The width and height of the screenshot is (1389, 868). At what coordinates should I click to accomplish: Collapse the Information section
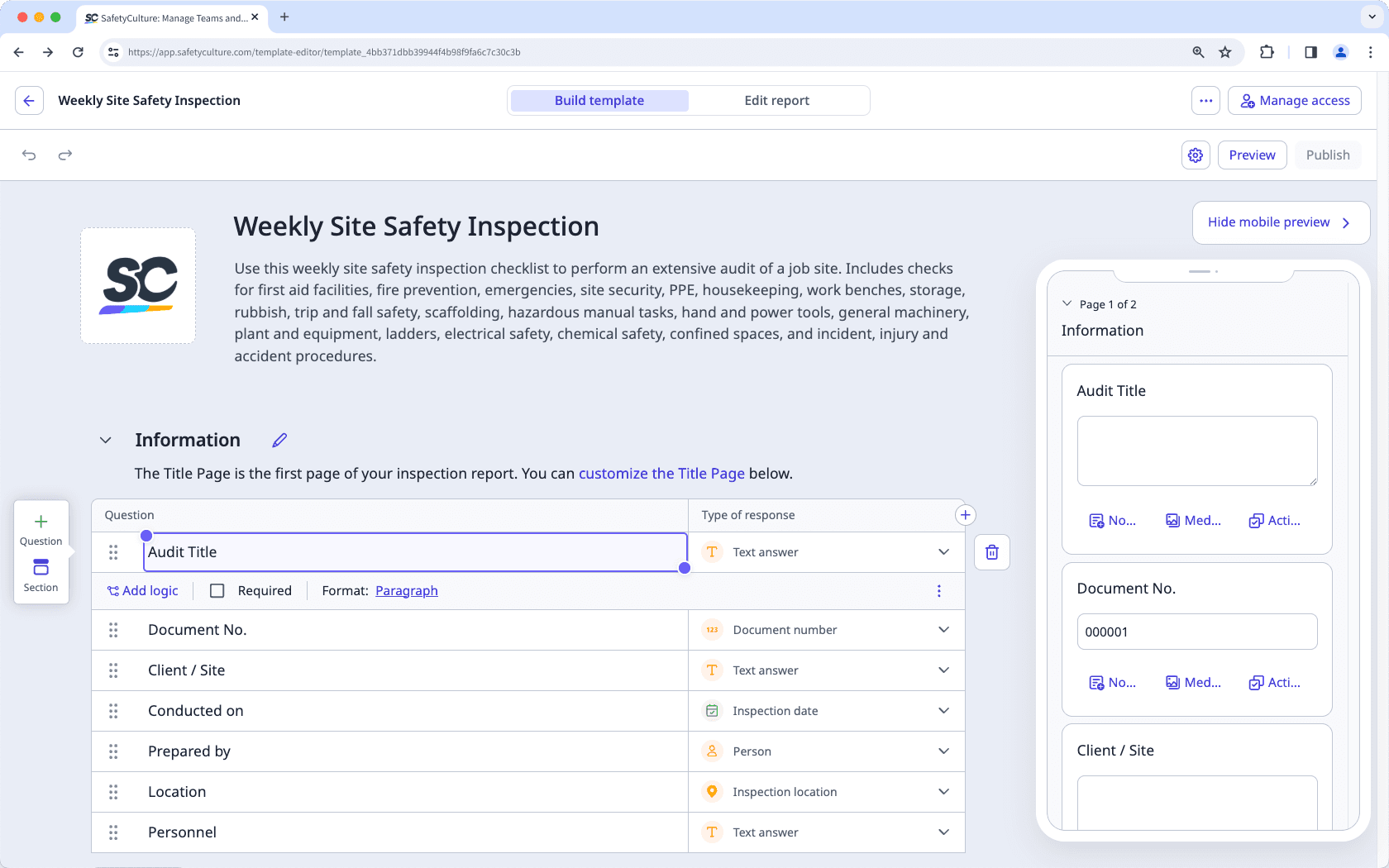[105, 440]
